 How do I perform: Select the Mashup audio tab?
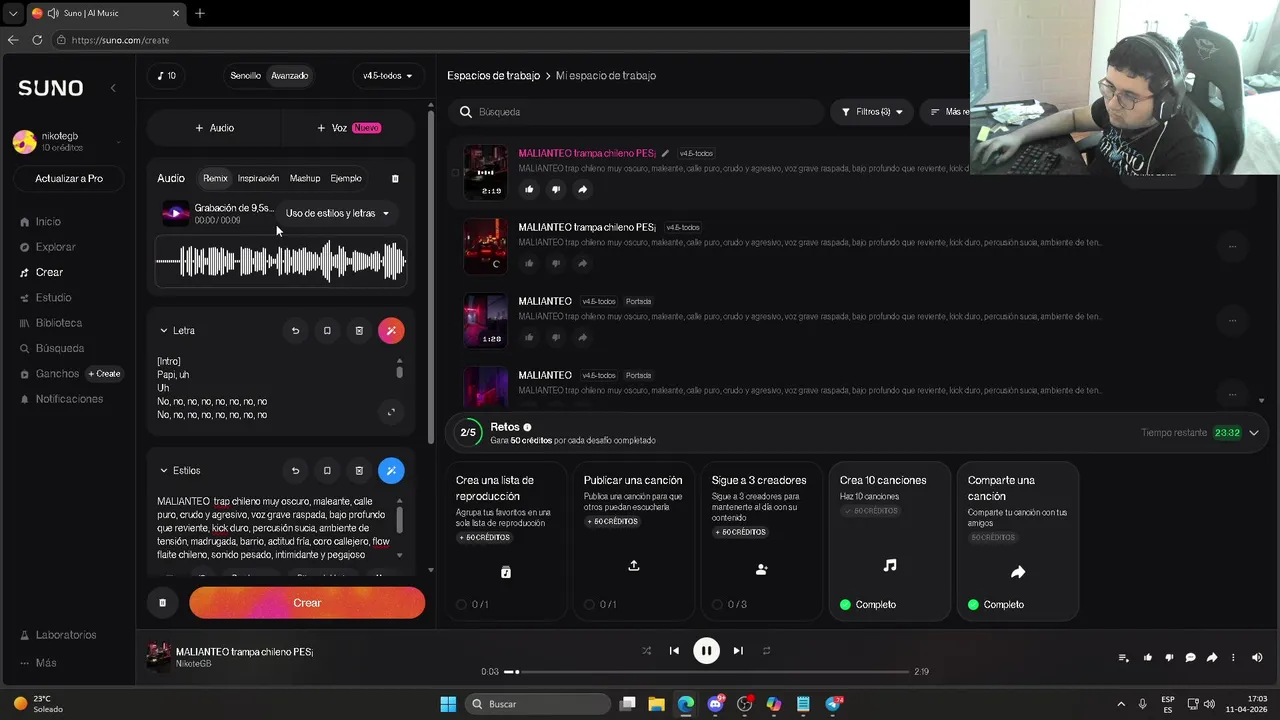(305, 178)
